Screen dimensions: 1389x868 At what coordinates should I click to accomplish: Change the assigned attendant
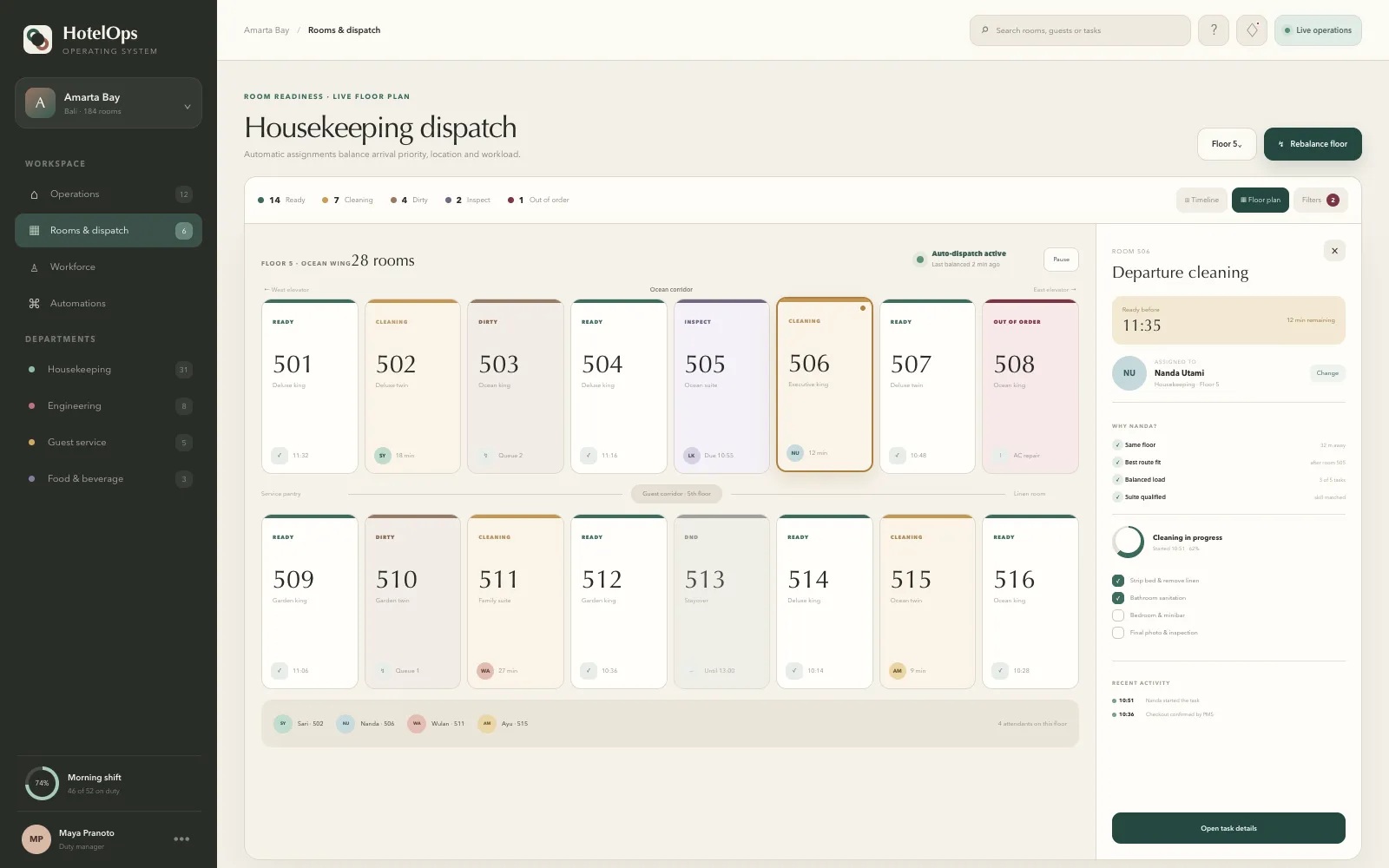pos(1327,373)
